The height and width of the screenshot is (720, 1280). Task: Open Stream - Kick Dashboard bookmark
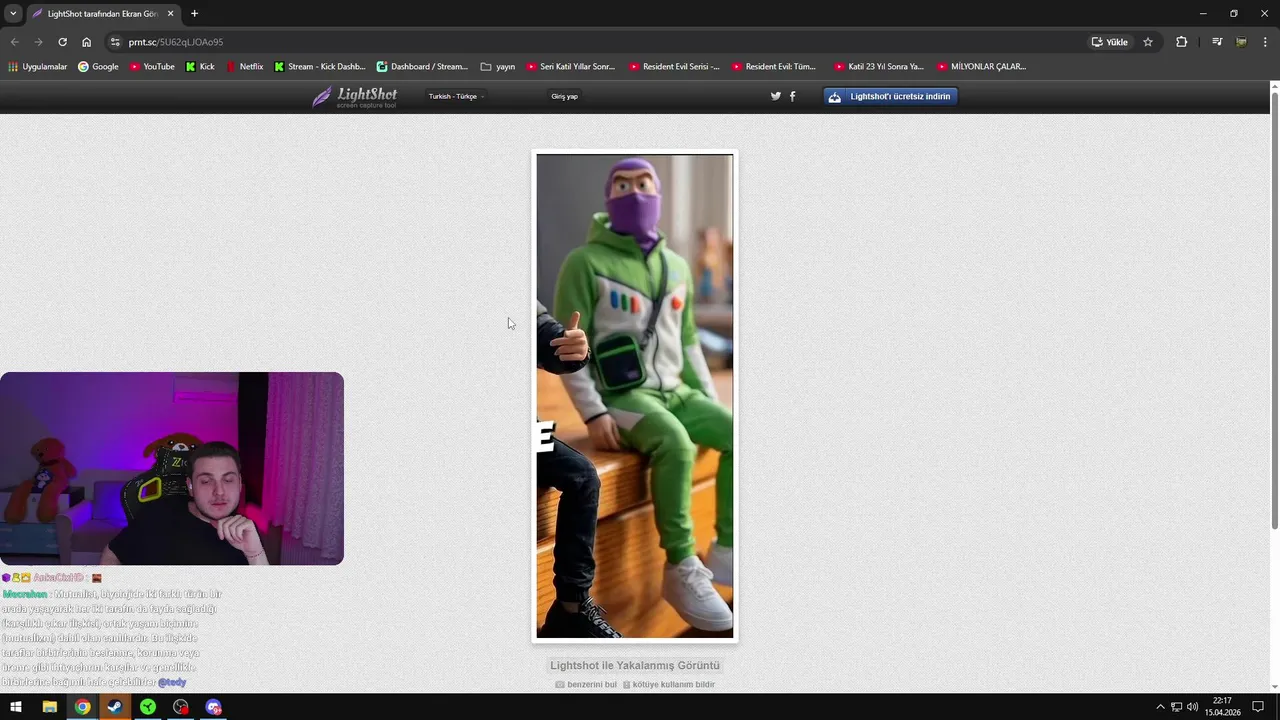pos(319,67)
